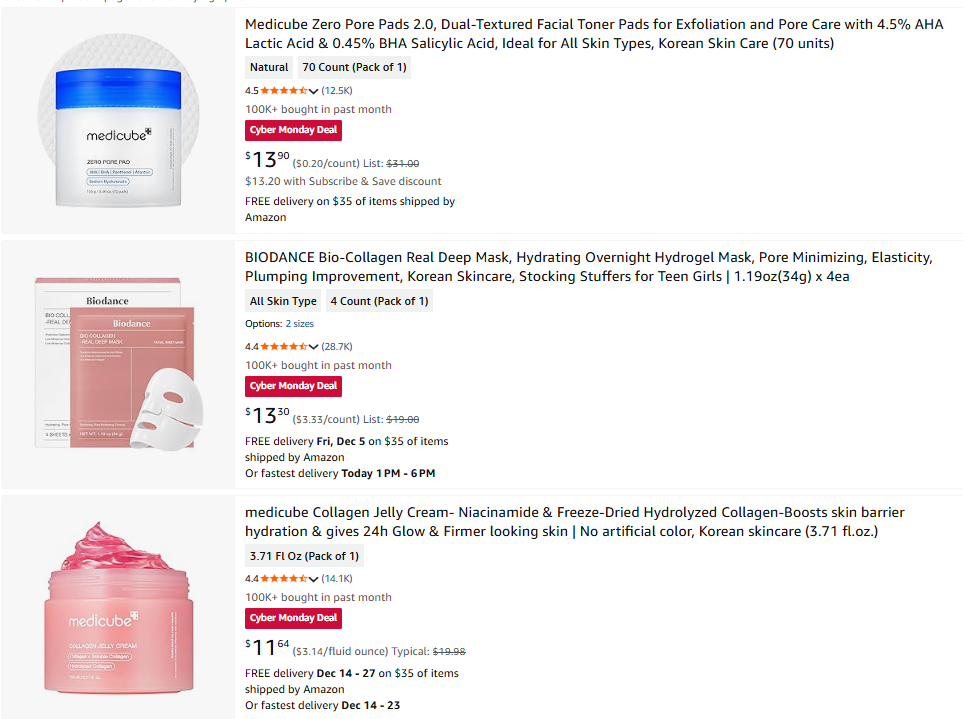This screenshot has height=719, width=963.
Task: Click the $13.90 price of Zero Pore Pads
Action: click(x=268, y=159)
